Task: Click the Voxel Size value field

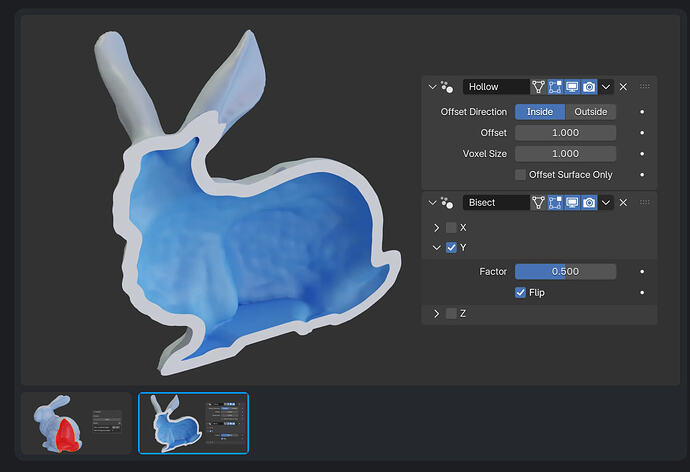Action: pyautogui.click(x=565, y=154)
